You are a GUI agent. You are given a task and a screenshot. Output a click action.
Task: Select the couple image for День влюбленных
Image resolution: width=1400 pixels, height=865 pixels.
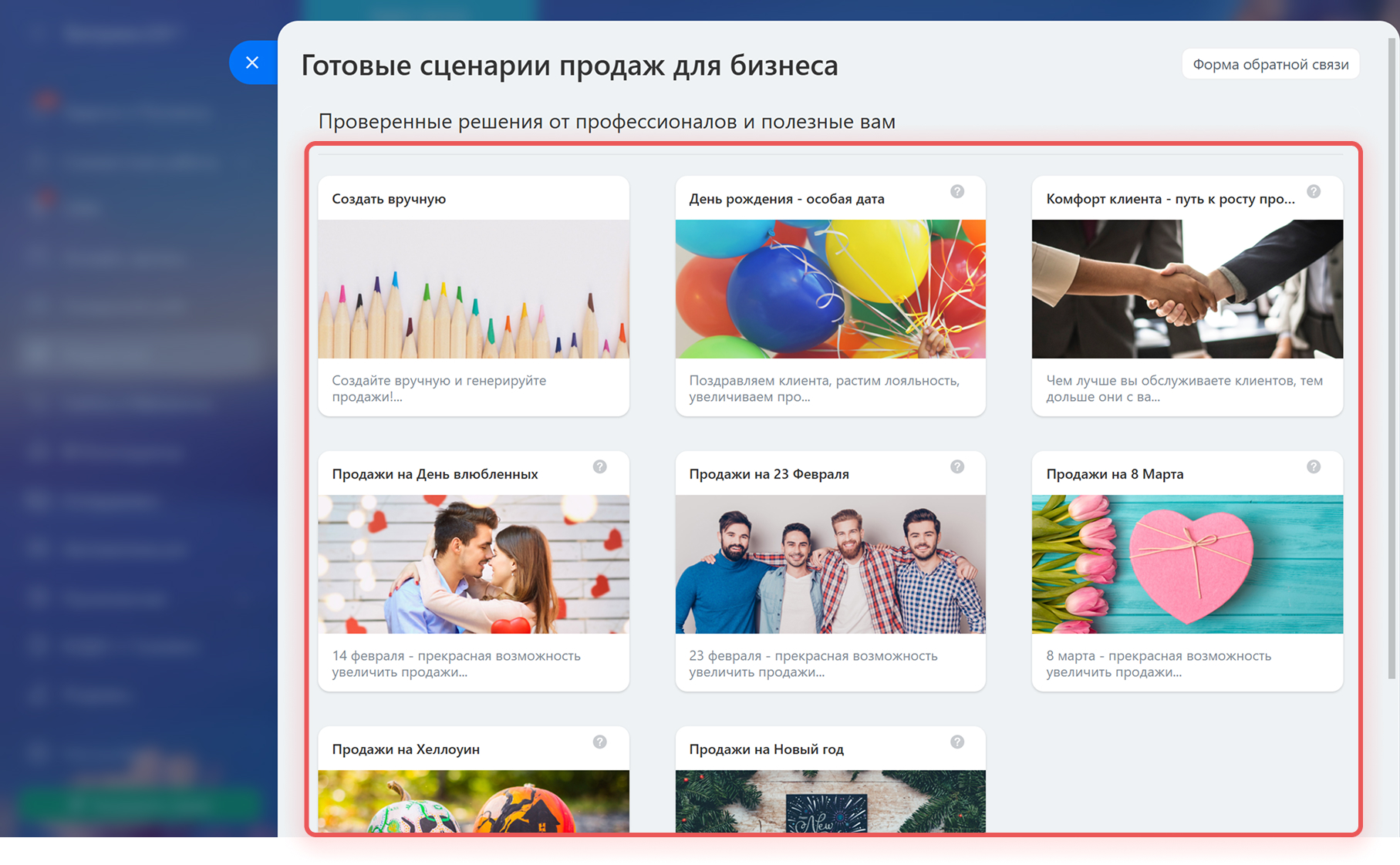coord(474,564)
